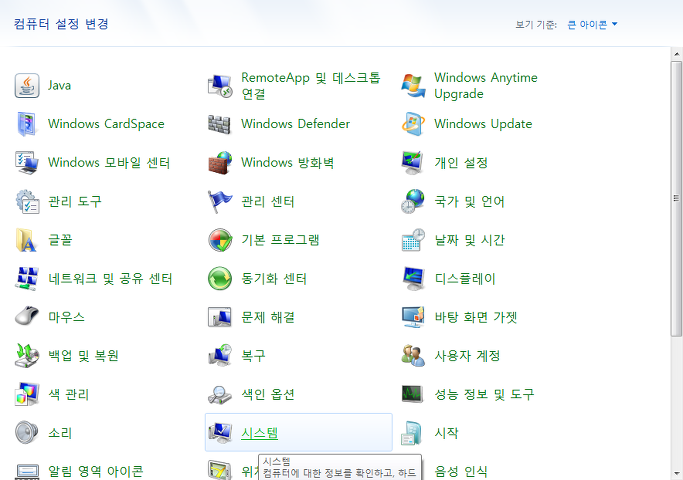Image resolution: width=683 pixels, height=480 pixels.
Task: Open the 색 관리 color icon
Action: coord(27,394)
